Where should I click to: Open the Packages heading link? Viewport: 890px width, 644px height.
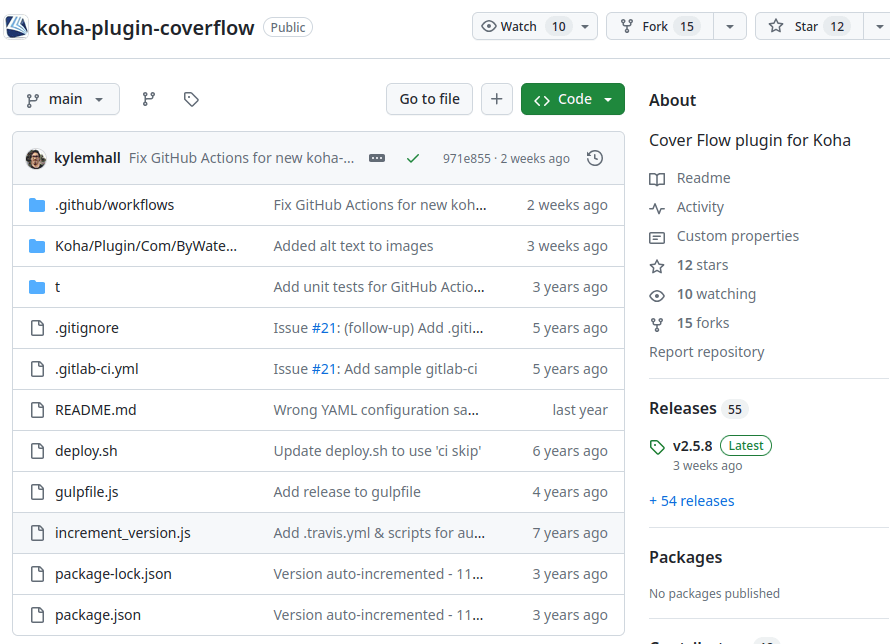686,557
